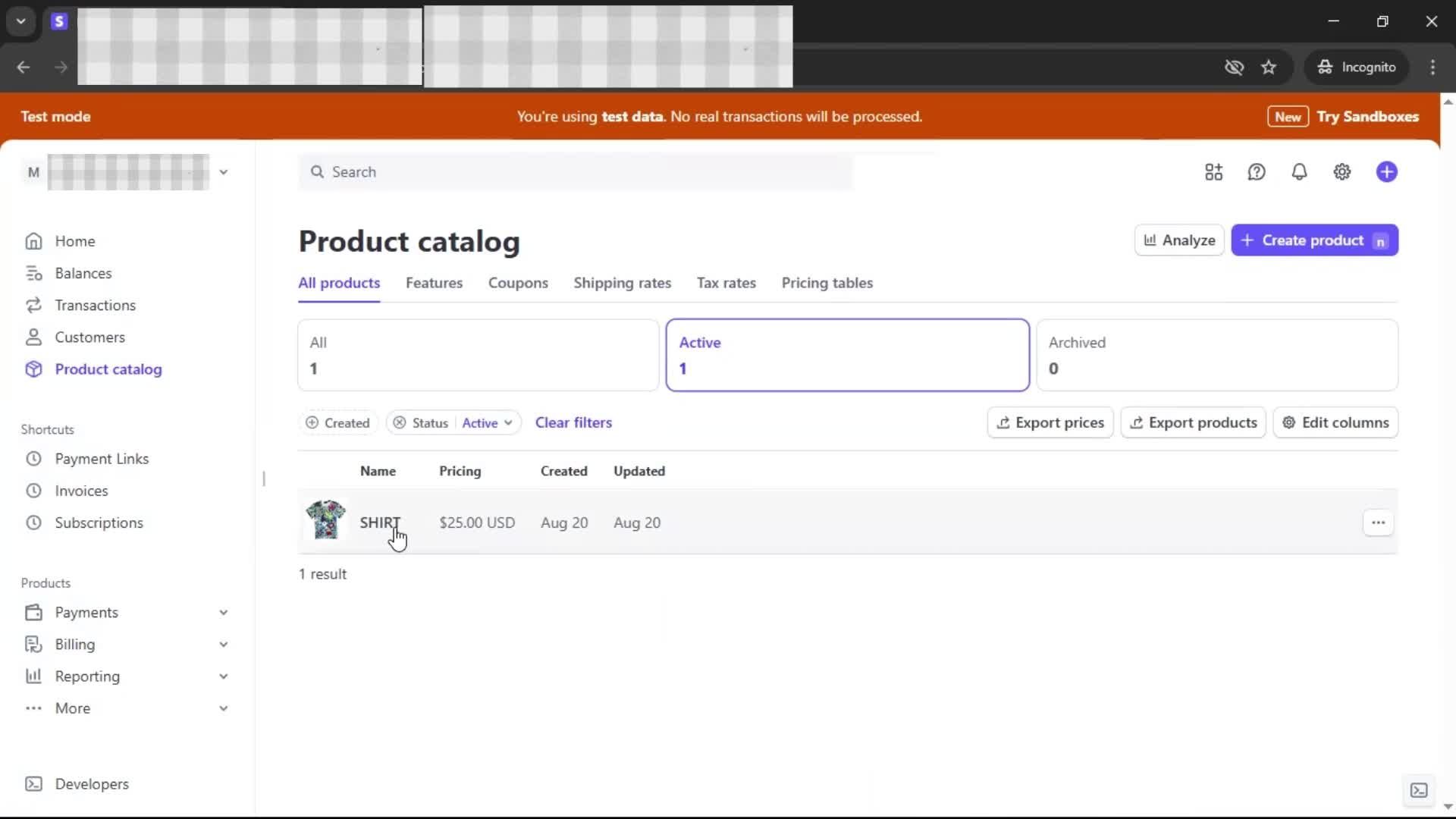This screenshot has width=1456, height=819.
Task: Open the Status Active dropdown
Action: (487, 423)
